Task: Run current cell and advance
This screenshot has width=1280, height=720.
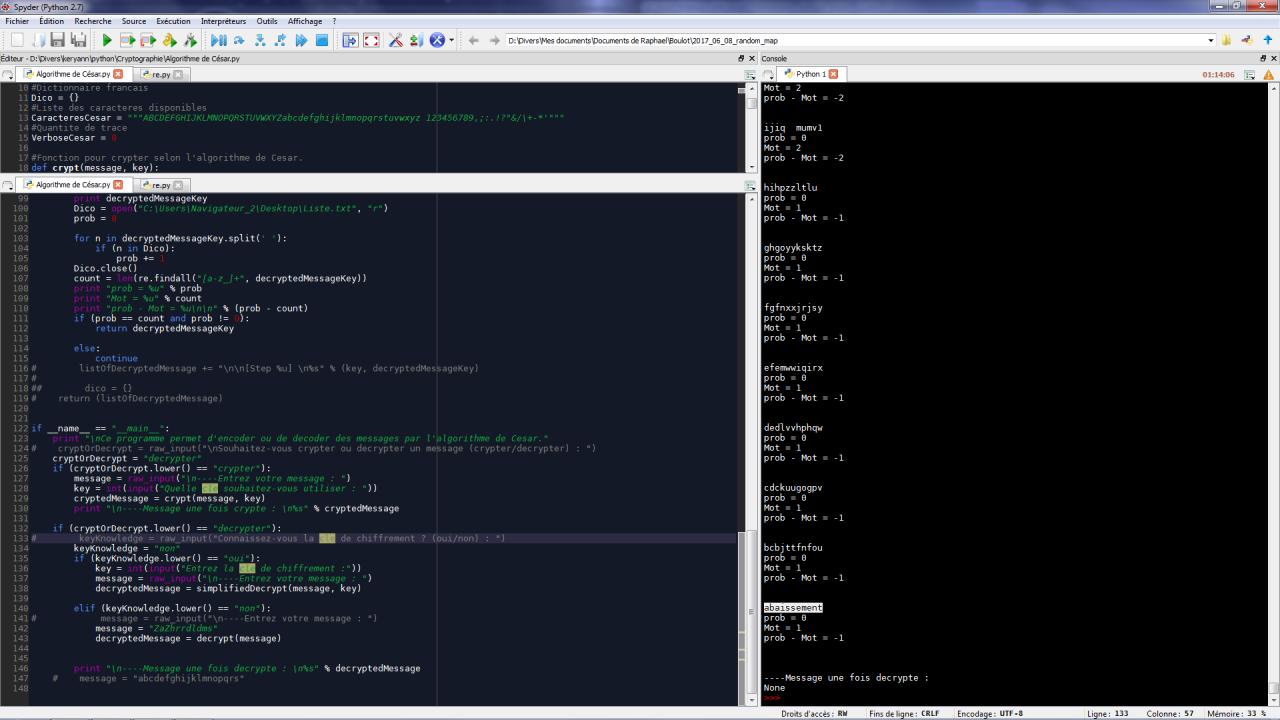Action: [x=148, y=40]
